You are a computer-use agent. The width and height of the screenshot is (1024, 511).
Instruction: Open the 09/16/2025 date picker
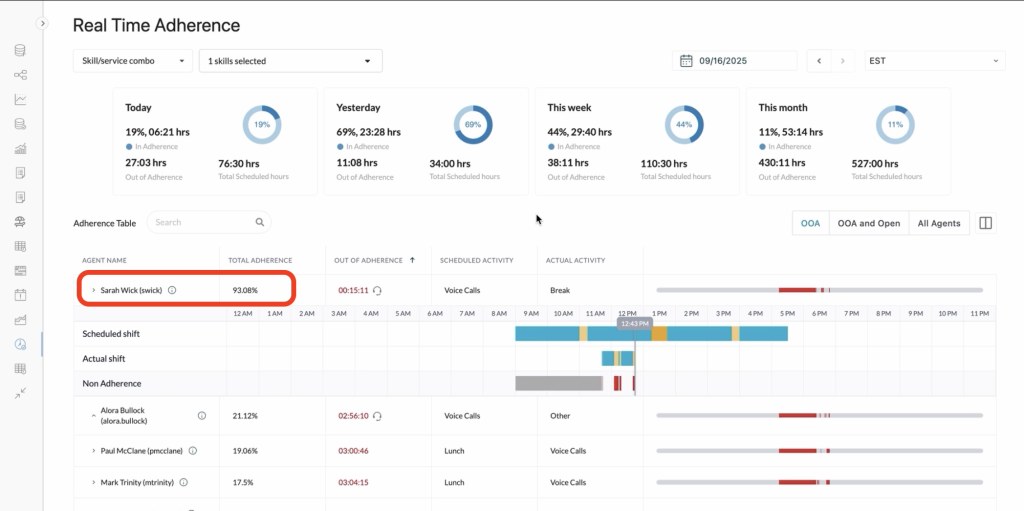pos(735,61)
